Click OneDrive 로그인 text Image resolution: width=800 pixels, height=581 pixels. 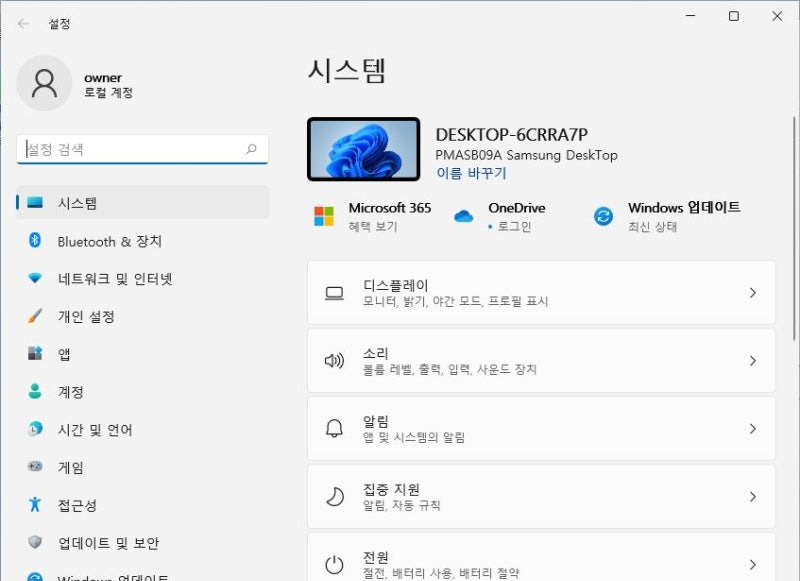tap(514, 226)
